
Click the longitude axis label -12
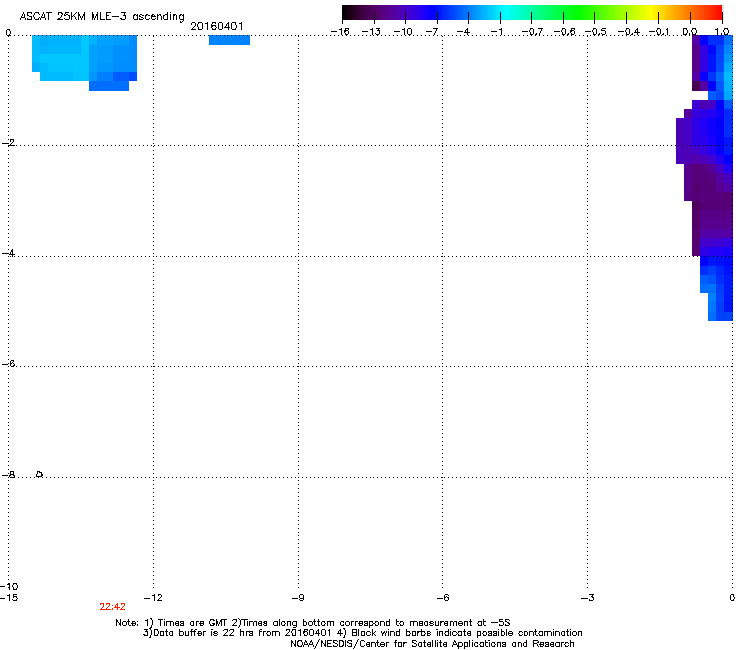click(x=153, y=598)
